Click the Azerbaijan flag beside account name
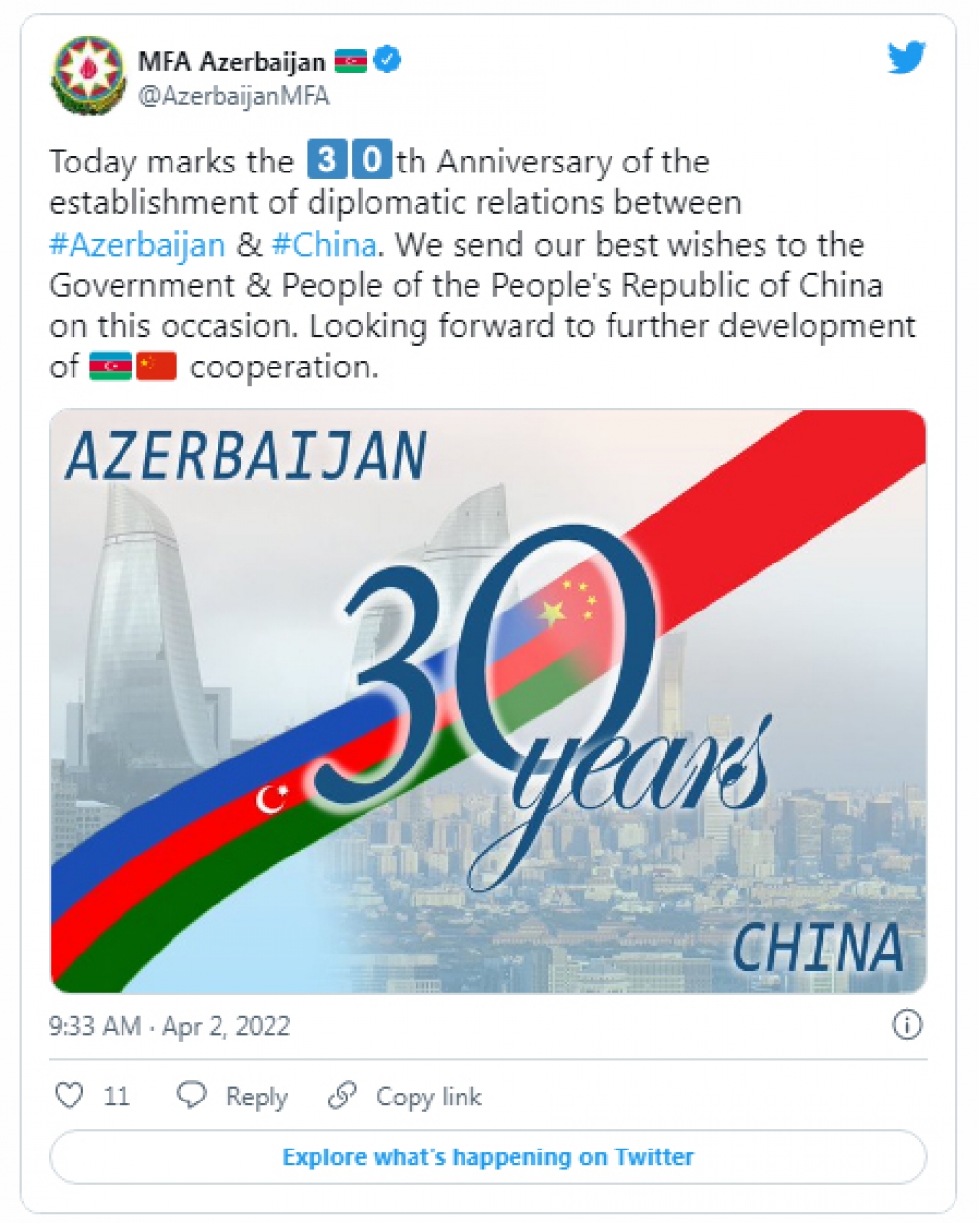 [x=350, y=61]
